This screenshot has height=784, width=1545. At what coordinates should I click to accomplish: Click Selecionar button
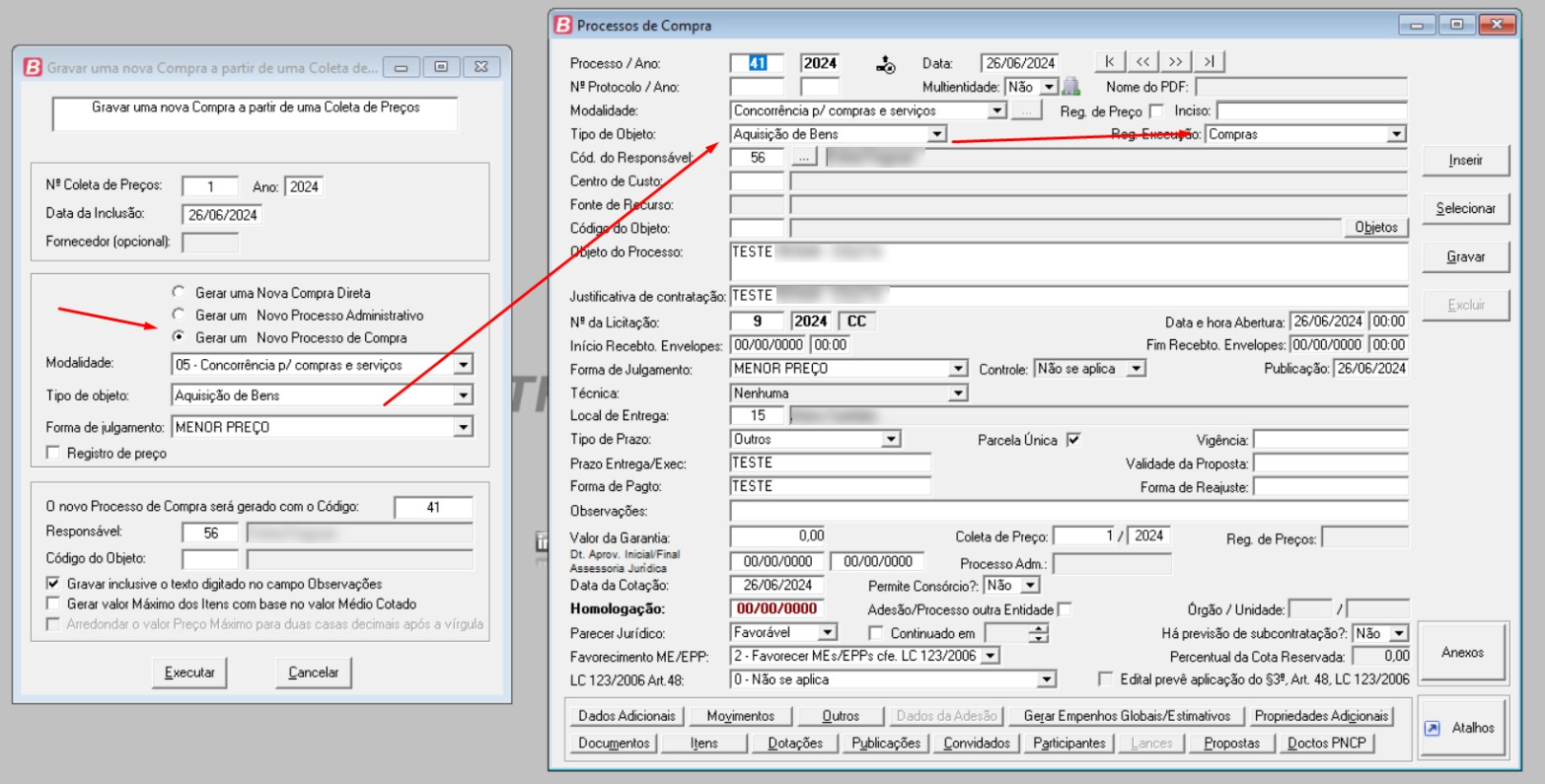click(1465, 208)
